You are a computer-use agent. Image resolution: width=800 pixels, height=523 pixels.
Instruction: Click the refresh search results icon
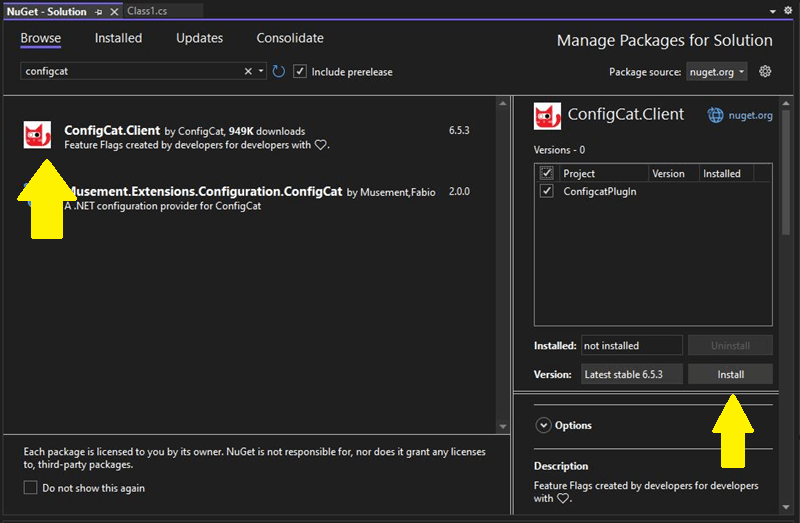[279, 71]
